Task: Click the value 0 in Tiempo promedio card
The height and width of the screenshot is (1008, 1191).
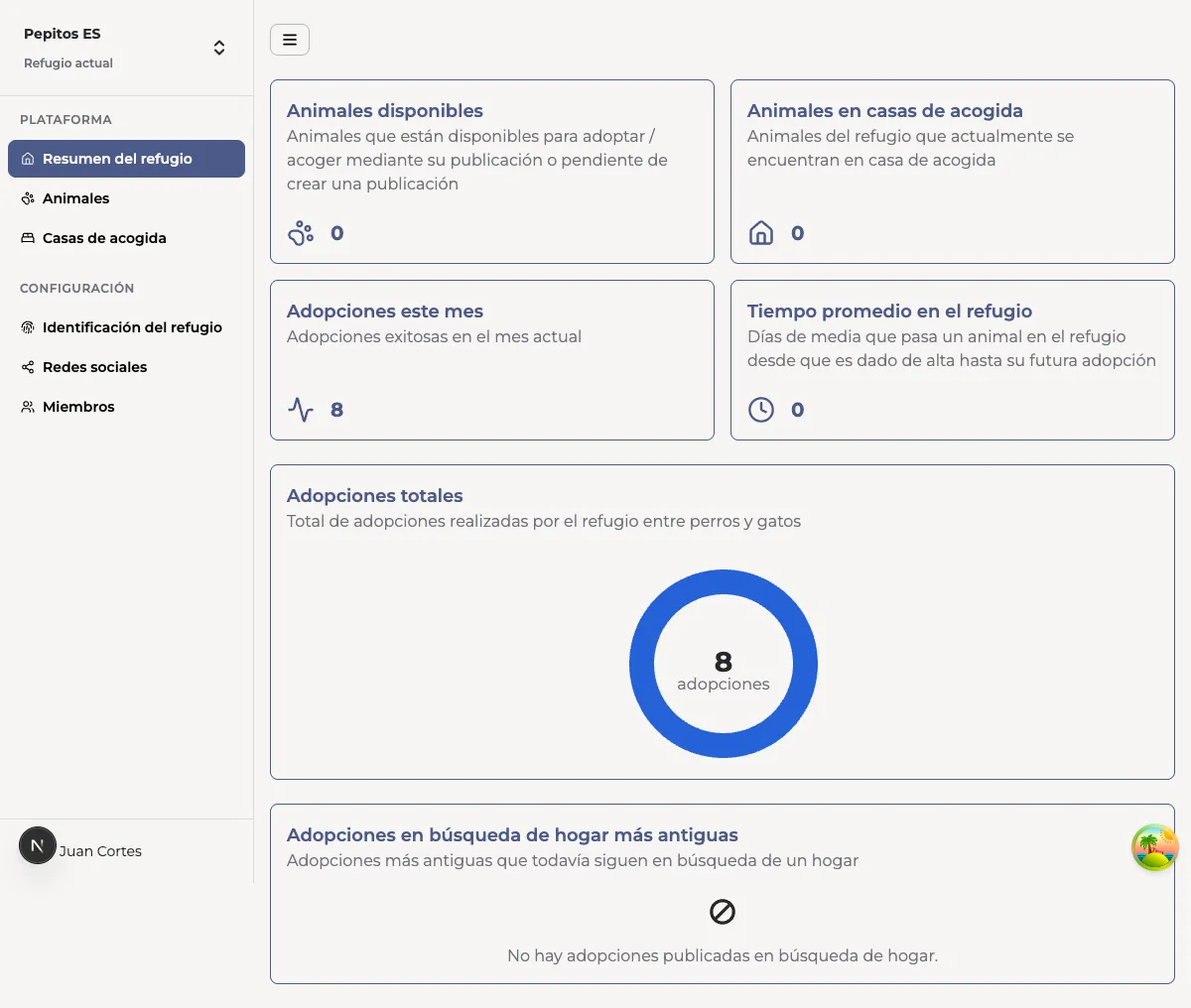Action: coord(798,410)
